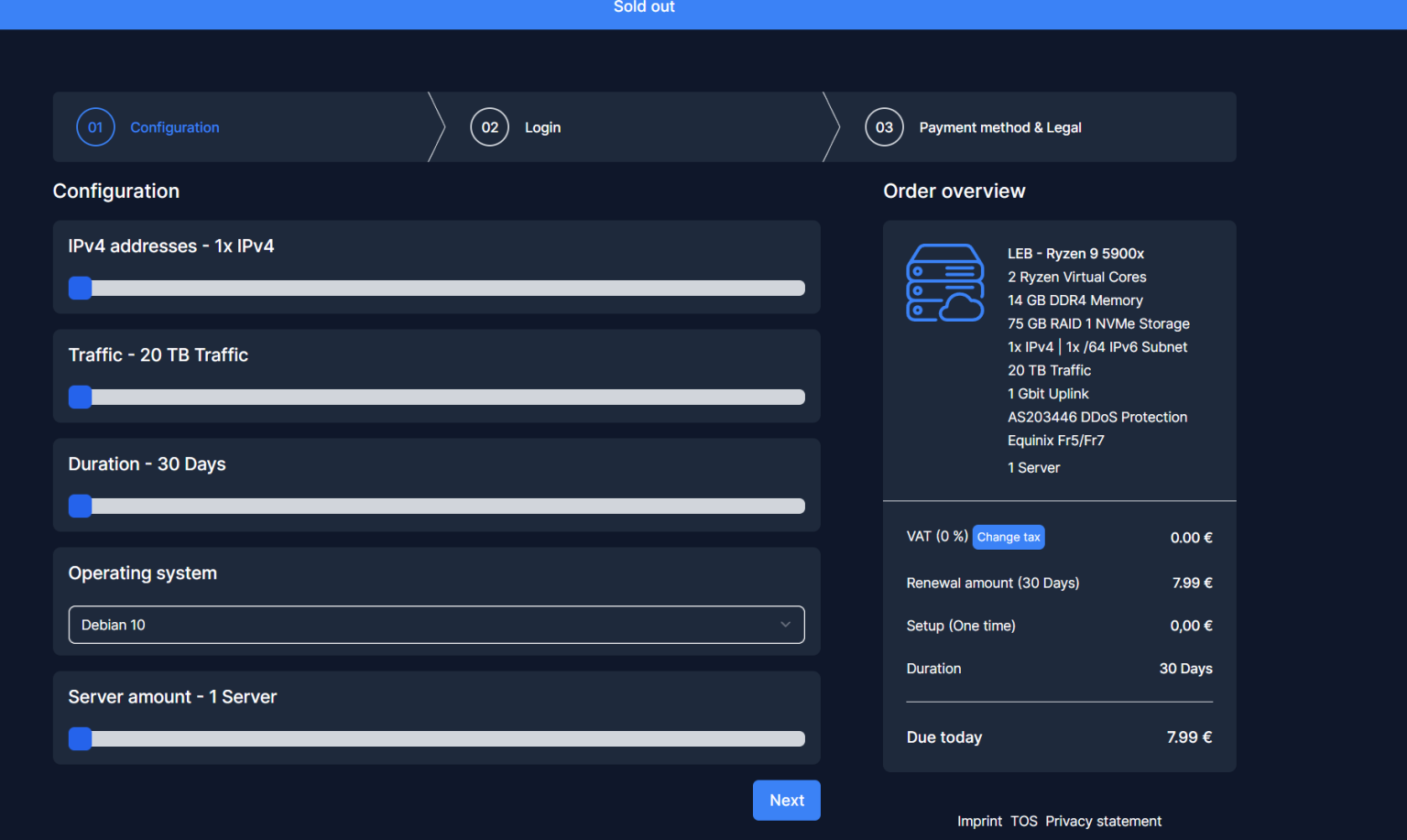Click the step 02 circle icon
This screenshot has width=1407, height=840.
(x=490, y=127)
